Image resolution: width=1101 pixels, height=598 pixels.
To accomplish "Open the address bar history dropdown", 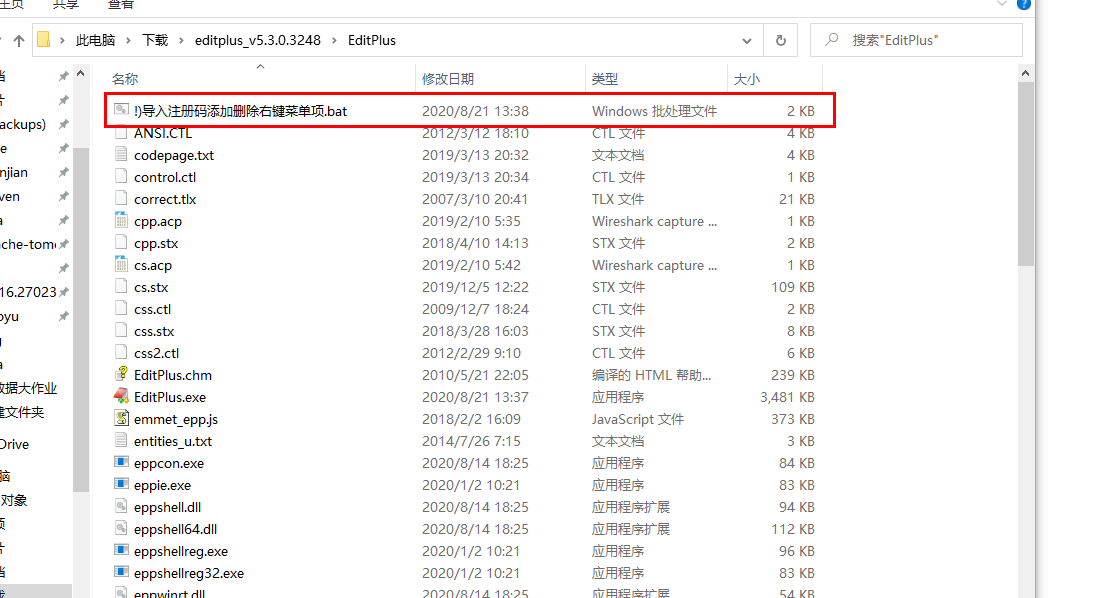I will point(746,41).
